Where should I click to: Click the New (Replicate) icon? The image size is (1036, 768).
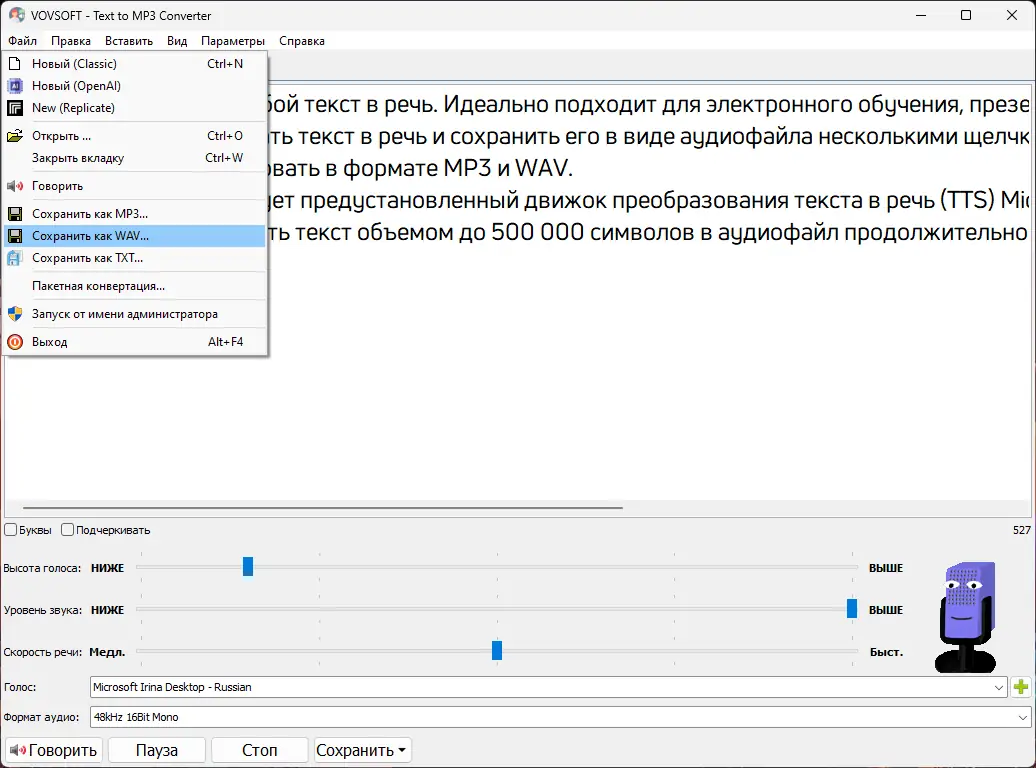click(x=15, y=108)
